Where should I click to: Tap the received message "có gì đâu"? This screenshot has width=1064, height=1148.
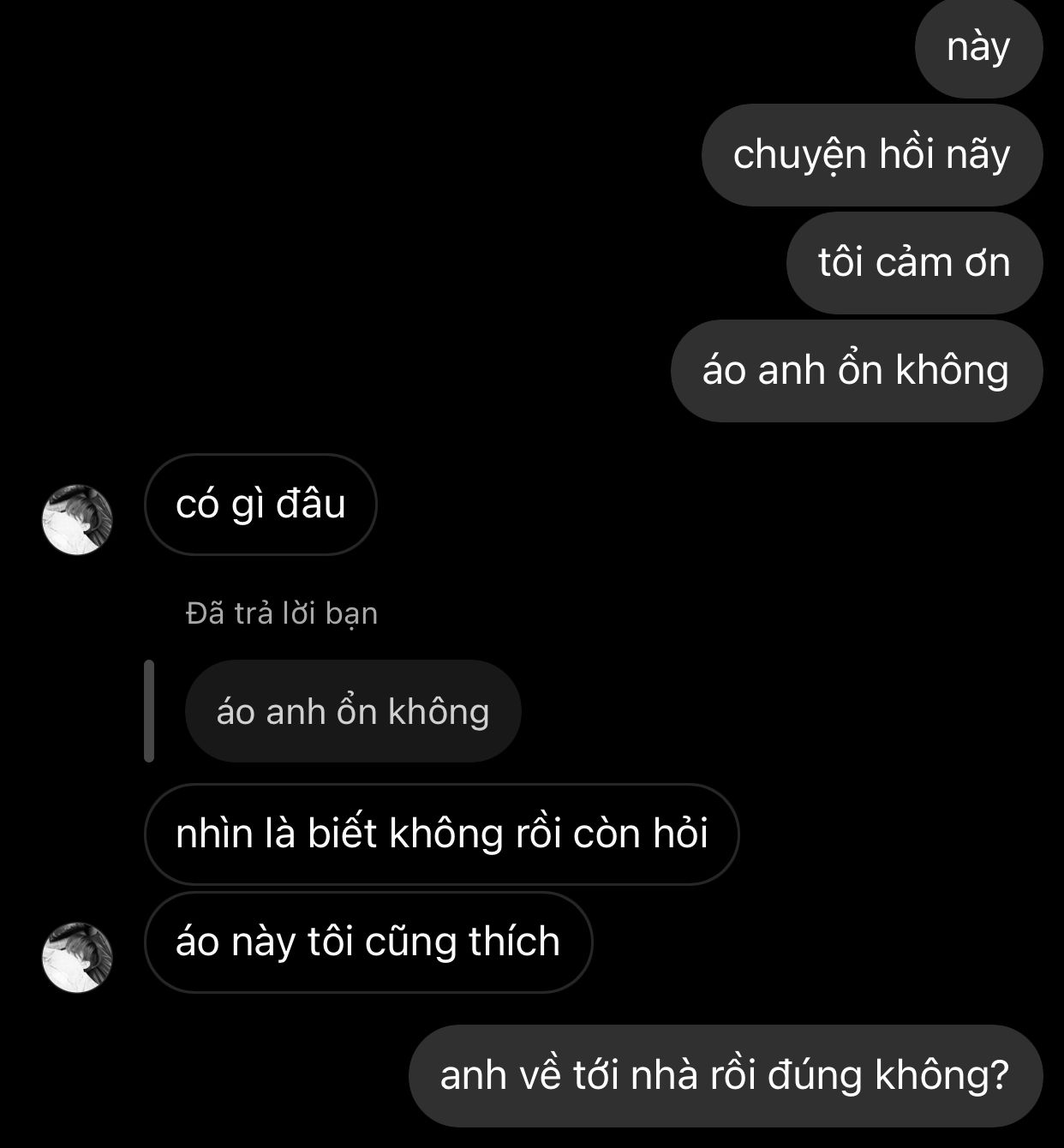pos(260,505)
